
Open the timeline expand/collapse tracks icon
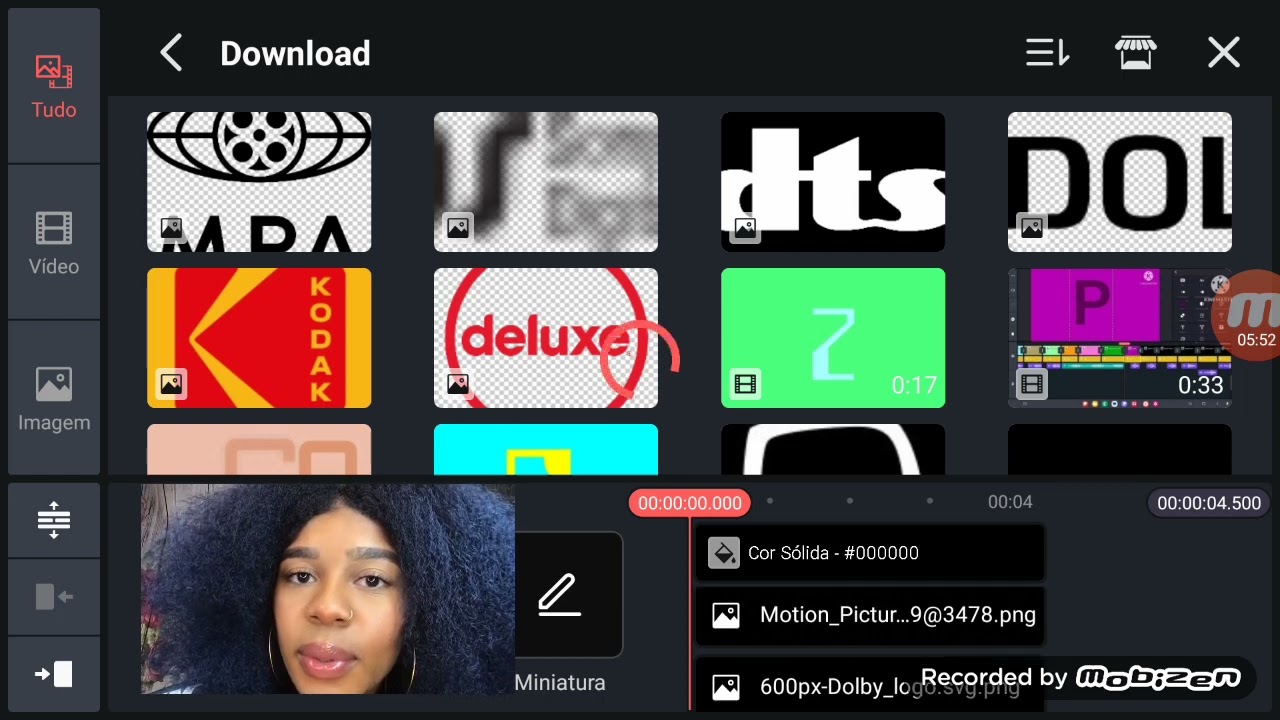pyautogui.click(x=54, y=520)
